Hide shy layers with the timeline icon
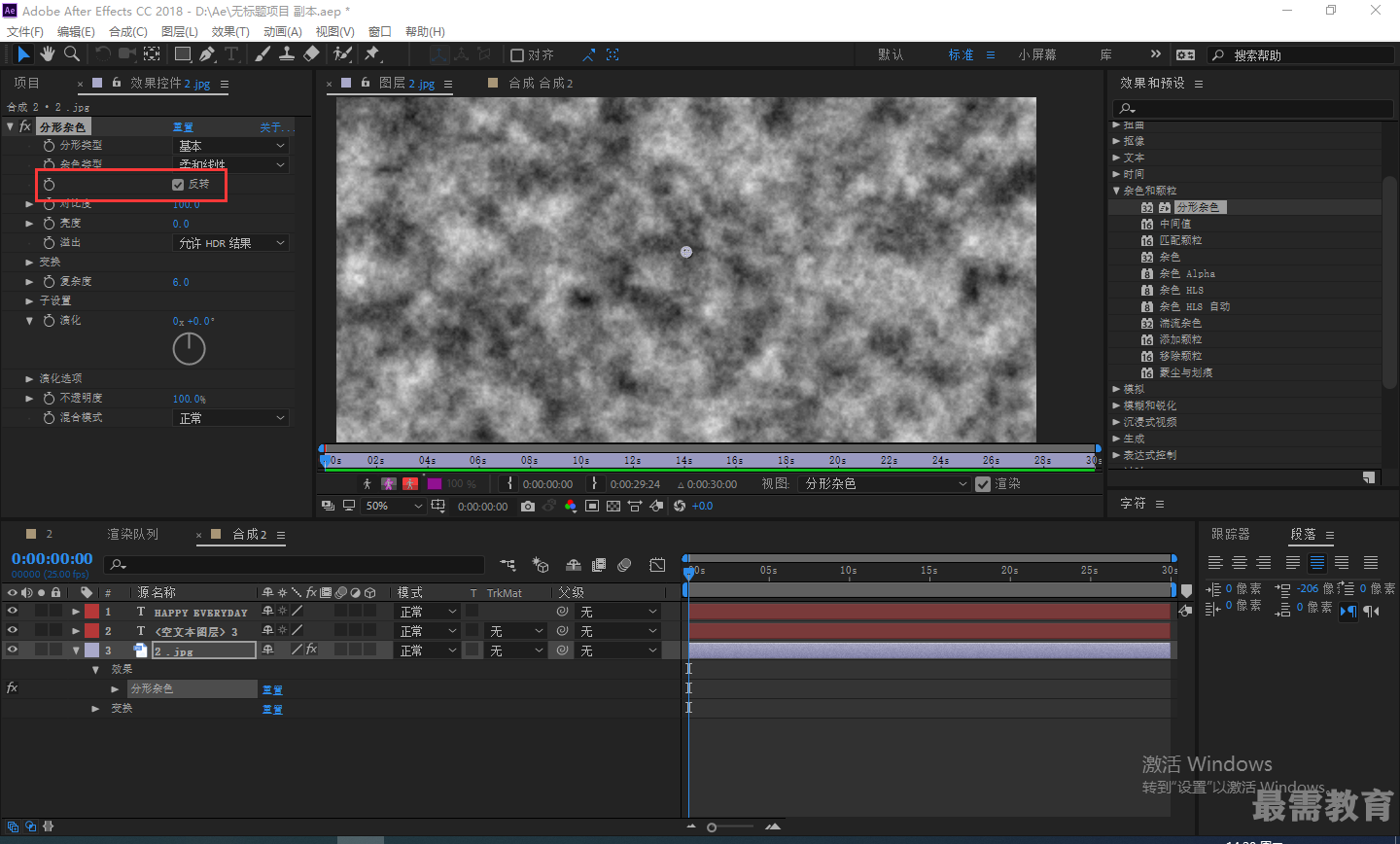 pos(574,565)
